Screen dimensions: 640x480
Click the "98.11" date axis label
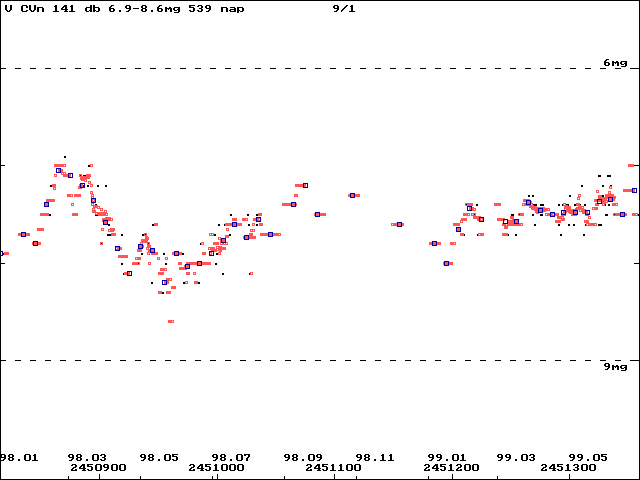(x=375, y=457)
